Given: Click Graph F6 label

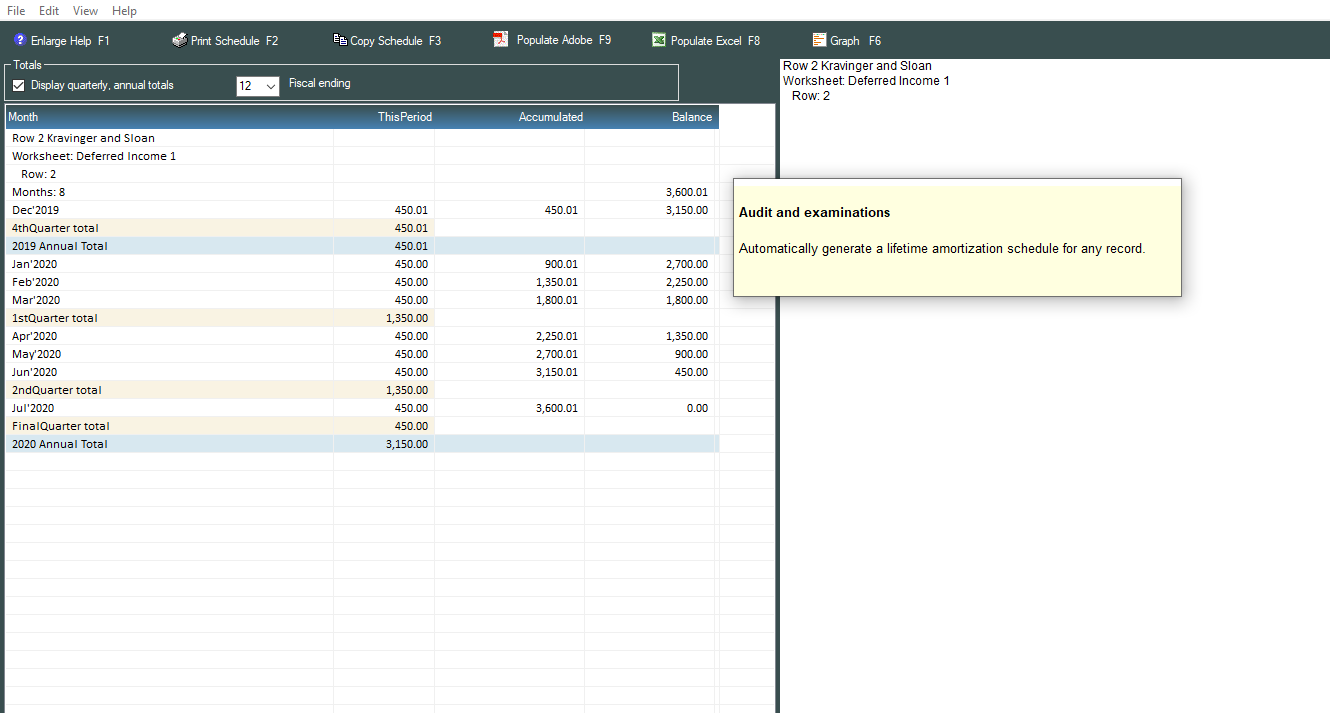Looking at the screenshot, I should pos(855,41).
